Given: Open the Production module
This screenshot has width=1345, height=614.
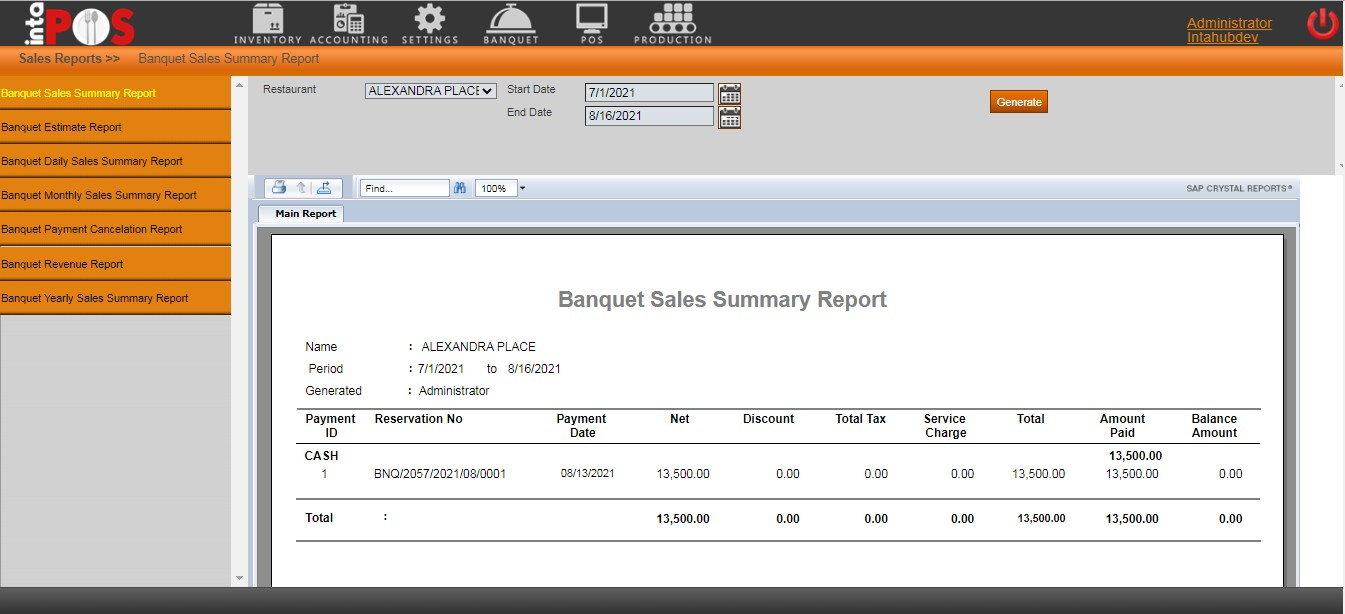Looking at the screenshot, I should pyautogui.click(x=672, y=23).
